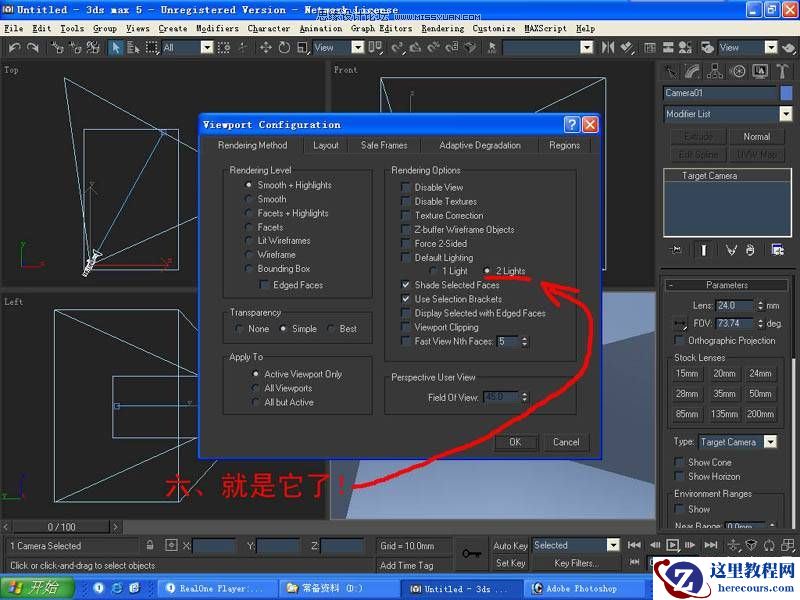This screenshot has height=600, width=800.
Task: Click the selection lock padlock icon
Action: tap(150, 545)
